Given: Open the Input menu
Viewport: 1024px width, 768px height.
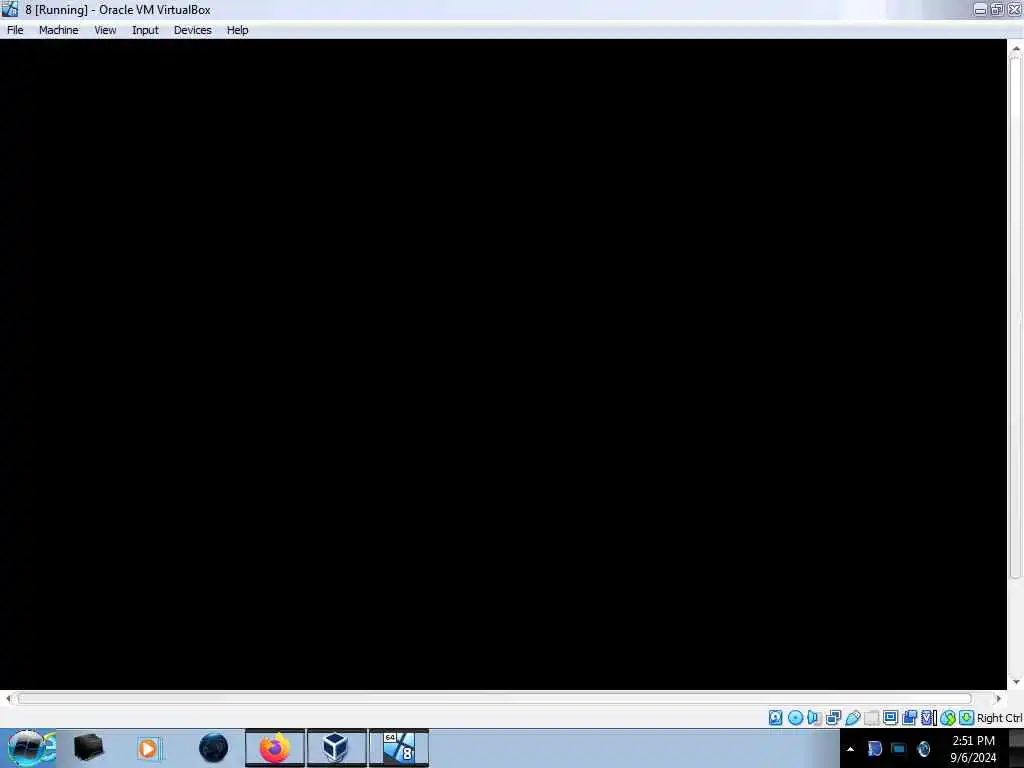Looking at the screenshot, I should pos(145,30).
